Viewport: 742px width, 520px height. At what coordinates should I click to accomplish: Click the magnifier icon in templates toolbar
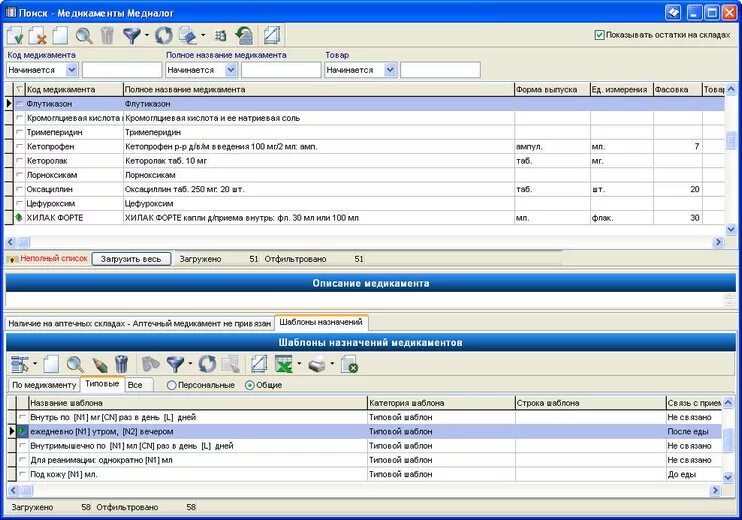pos(75,364)
